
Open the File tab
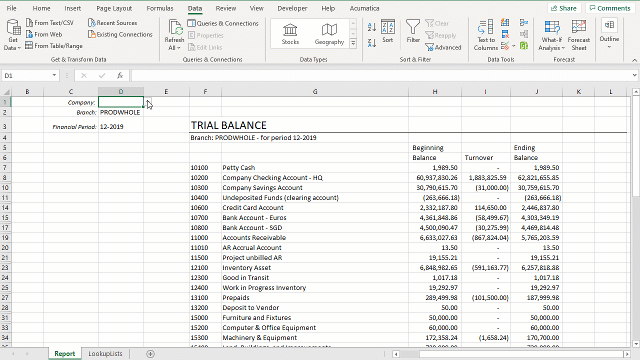click(11, 8)
